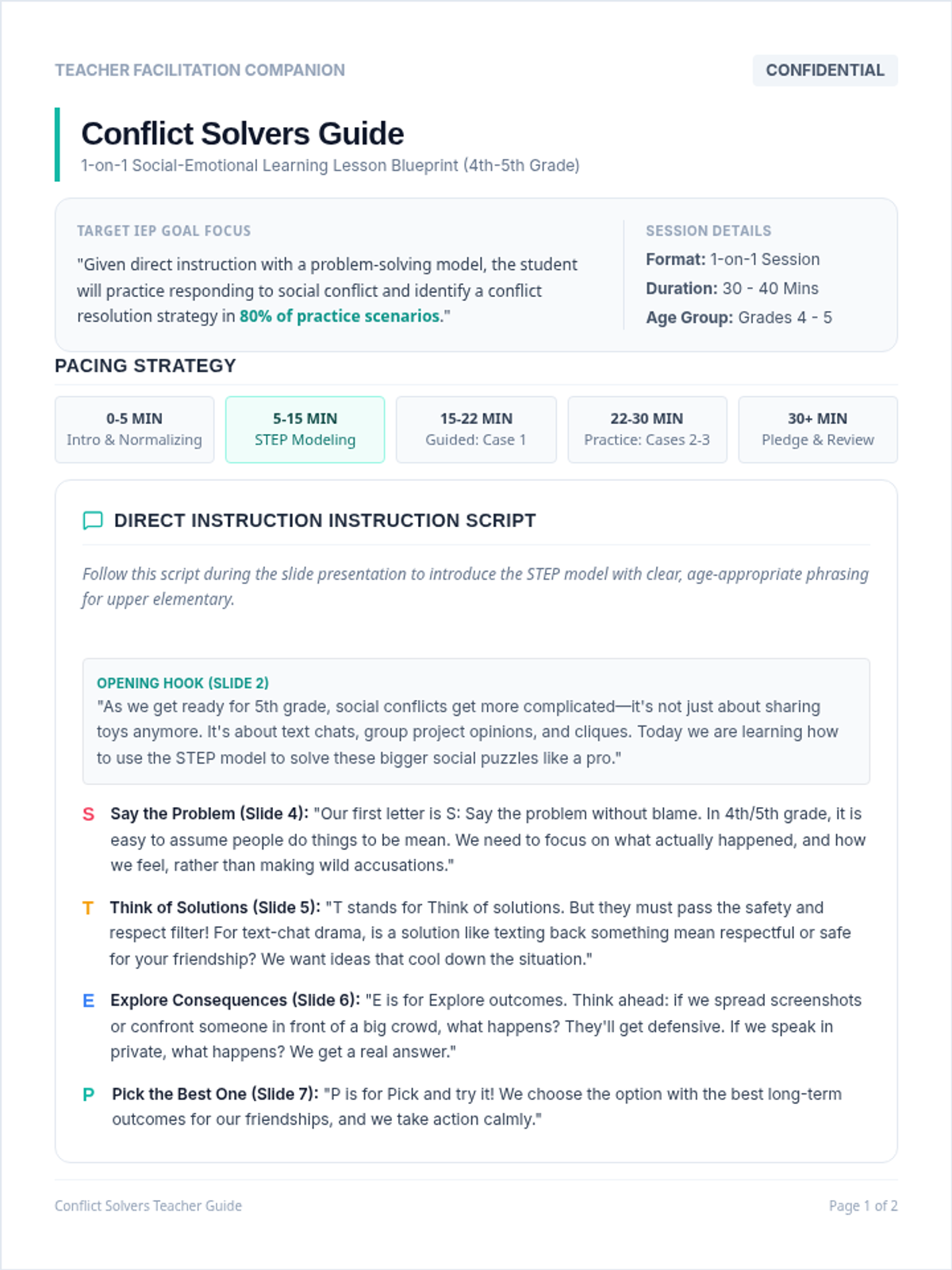
Task: Click the Opening Hook (Slide 2) box
Action: [x=476, y=722]
